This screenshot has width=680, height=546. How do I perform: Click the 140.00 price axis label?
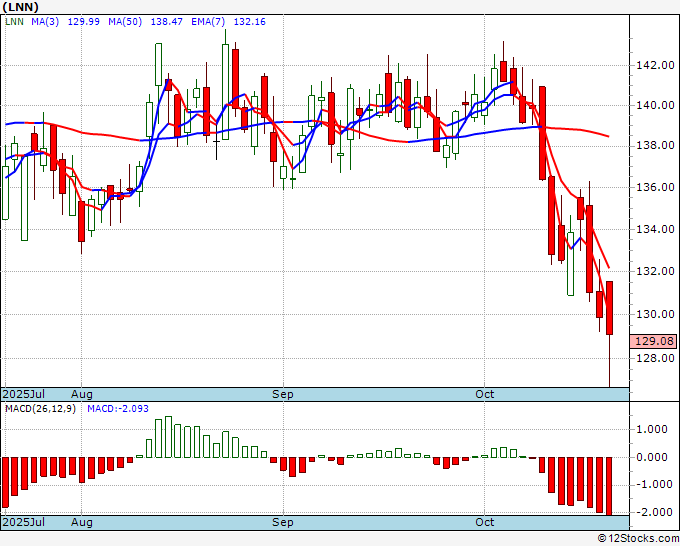pos(655,105)
